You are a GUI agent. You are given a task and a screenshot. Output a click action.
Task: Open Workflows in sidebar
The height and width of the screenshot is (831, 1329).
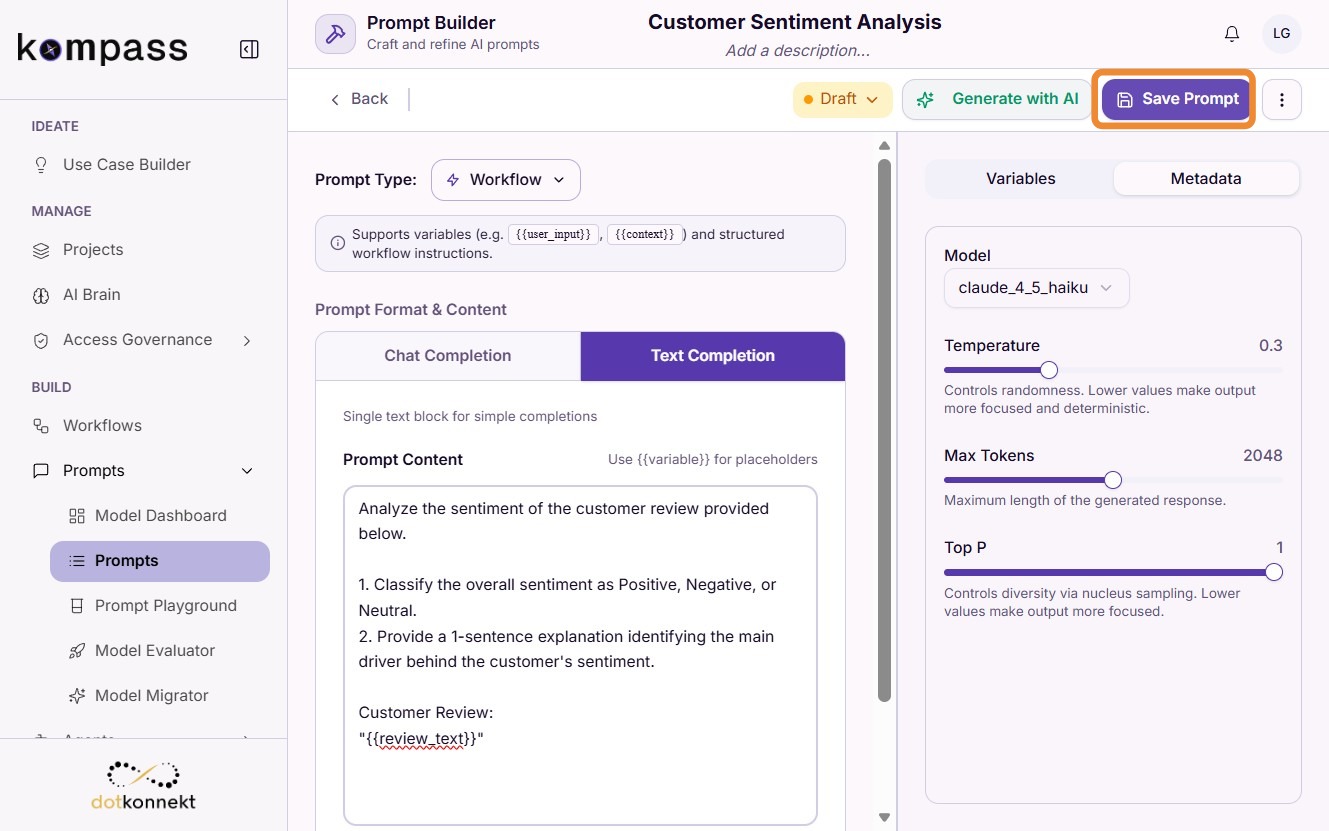(102, 426)
